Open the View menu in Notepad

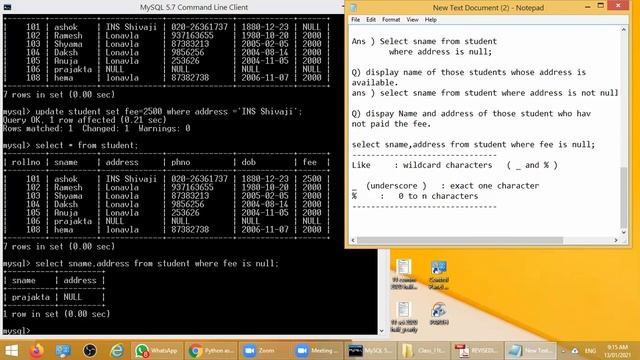click(x=412, y=20)
